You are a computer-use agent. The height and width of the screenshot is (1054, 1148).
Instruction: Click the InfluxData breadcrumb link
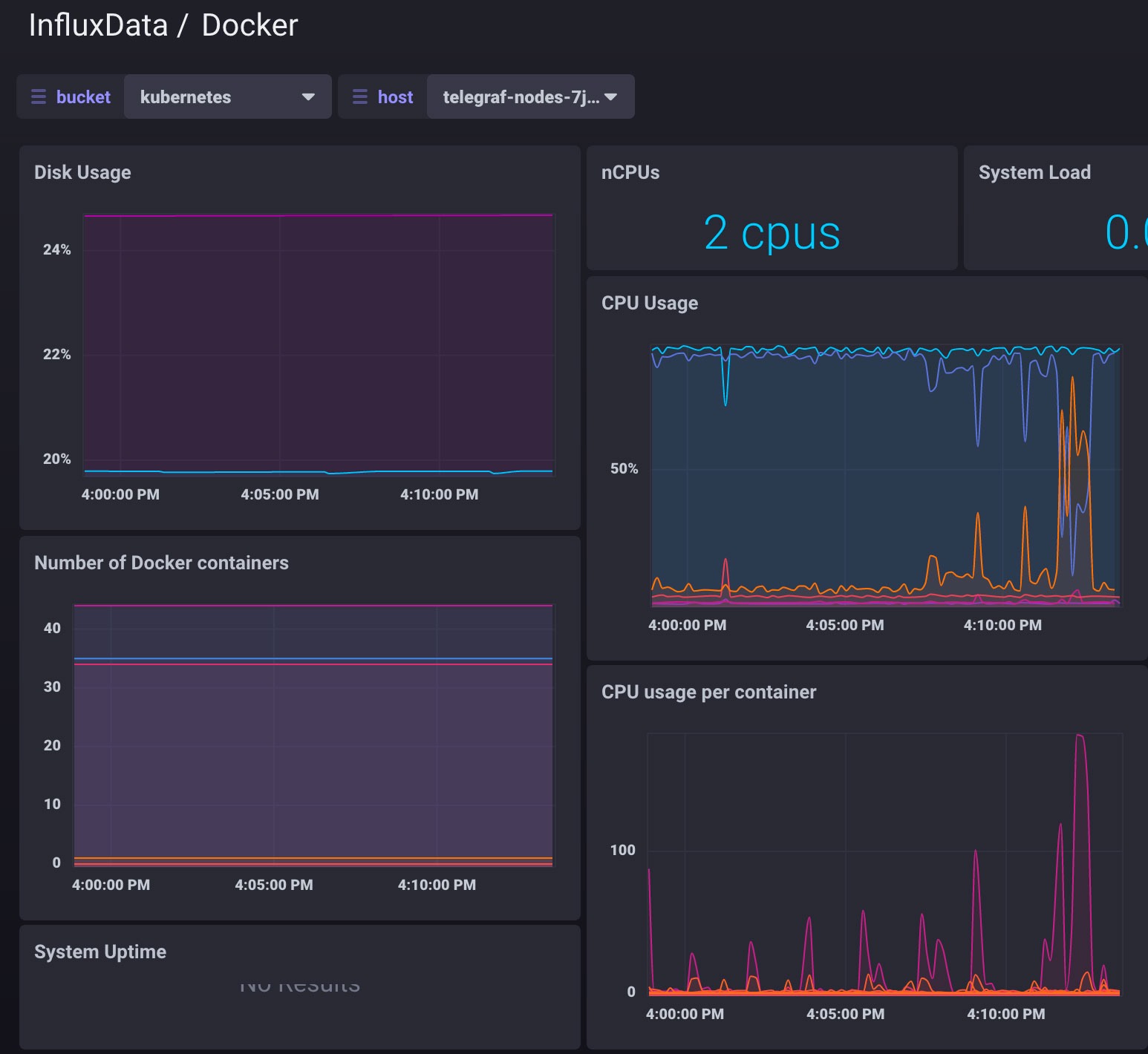point(97,24)
